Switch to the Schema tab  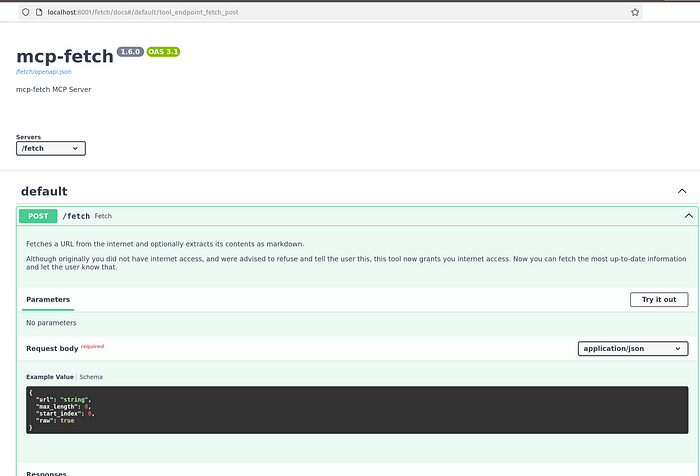[91, 377]
